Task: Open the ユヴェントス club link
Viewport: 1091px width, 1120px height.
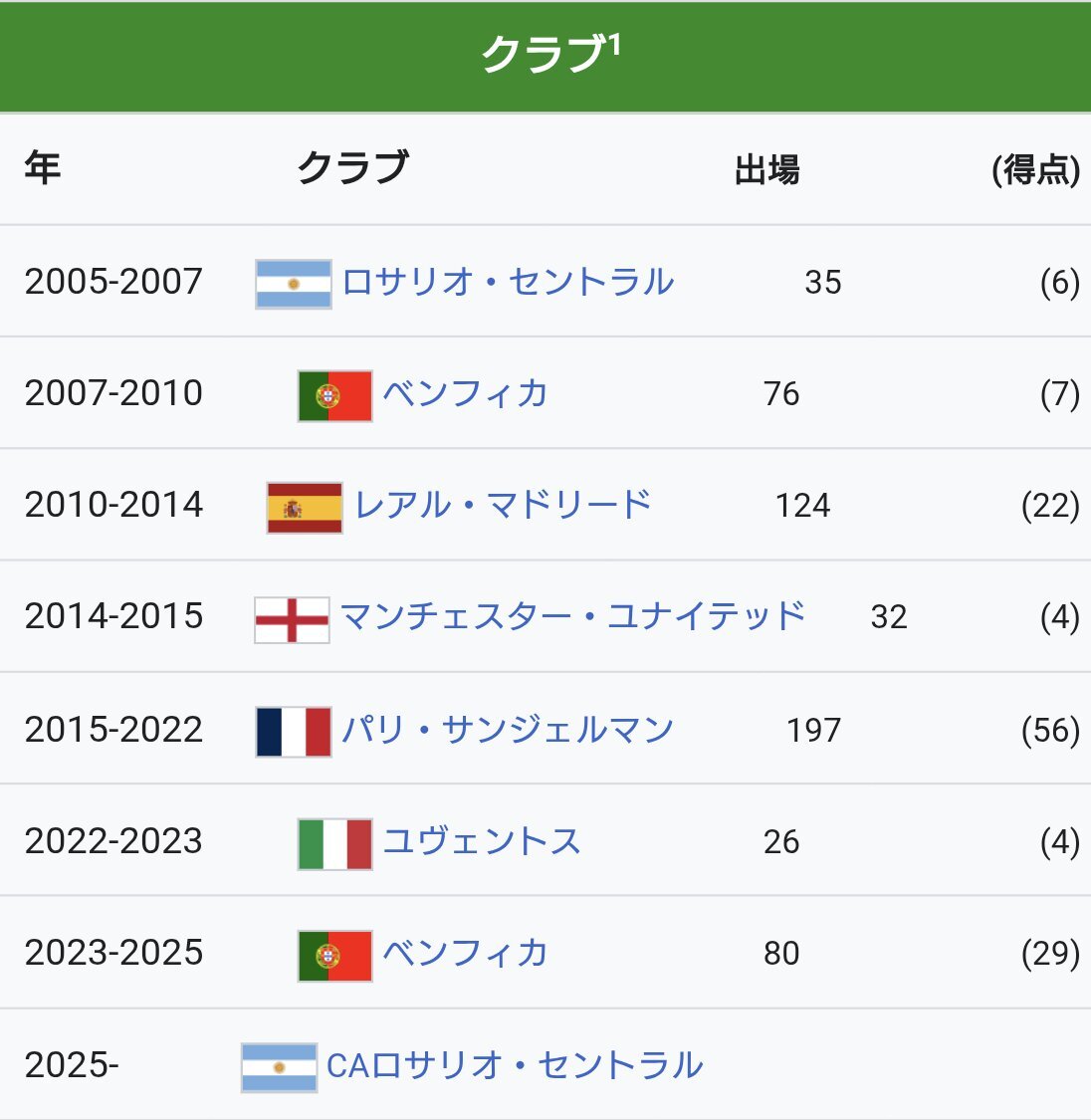Action: [x=482, y=840]
